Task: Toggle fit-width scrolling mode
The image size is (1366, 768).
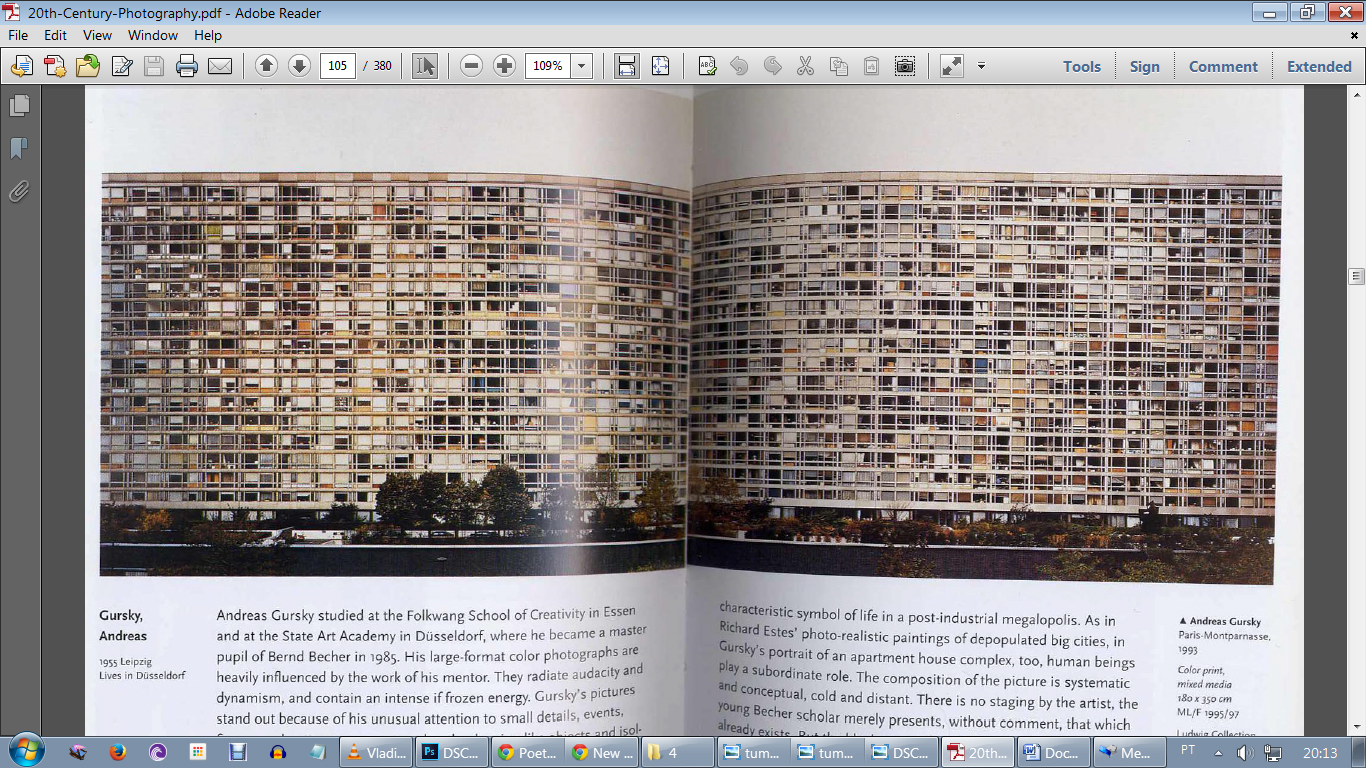Action: tap(627, 66)
